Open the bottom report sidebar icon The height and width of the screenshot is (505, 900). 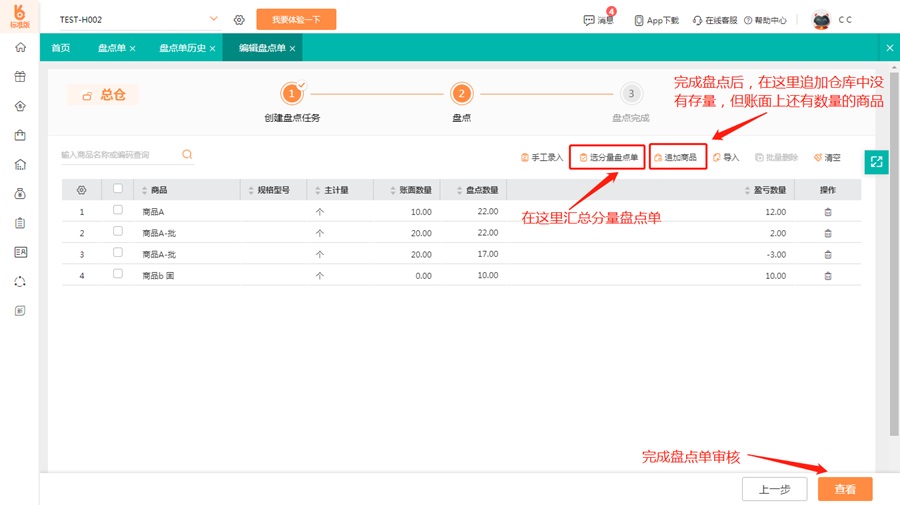click(x=20, y=310)
